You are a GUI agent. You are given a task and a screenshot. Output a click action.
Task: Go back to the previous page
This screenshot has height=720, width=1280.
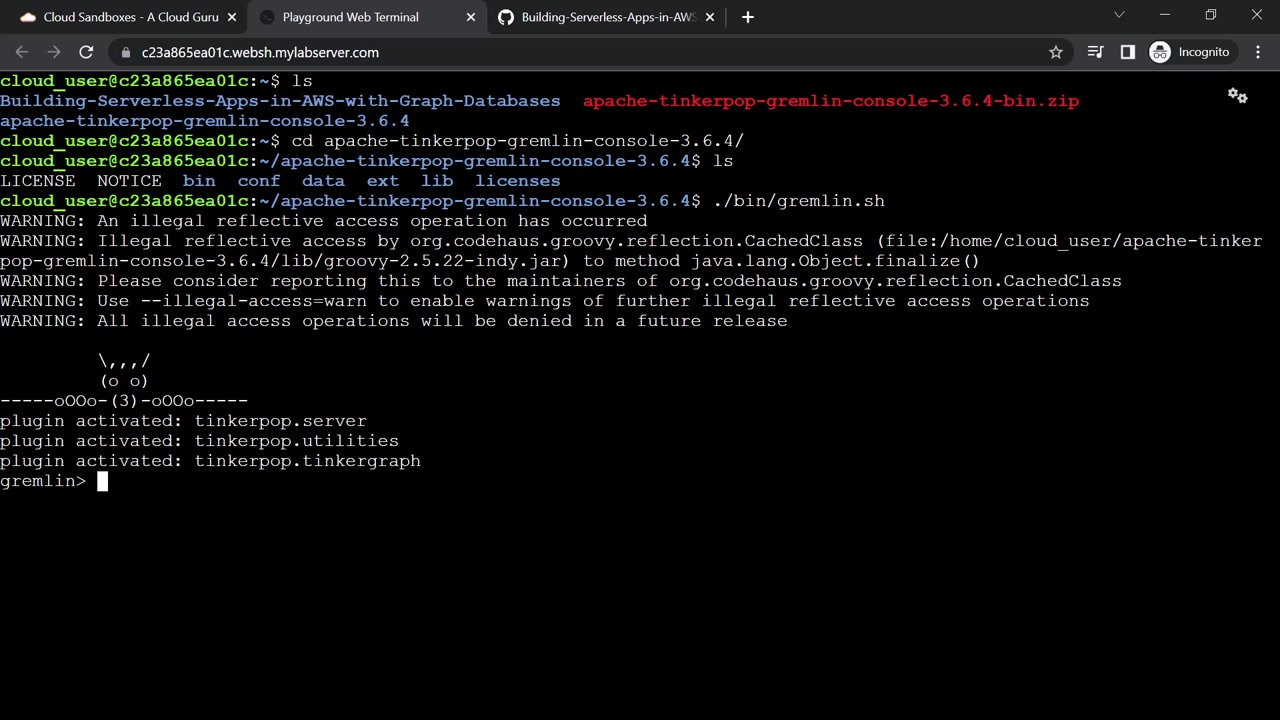click(22, 52)
